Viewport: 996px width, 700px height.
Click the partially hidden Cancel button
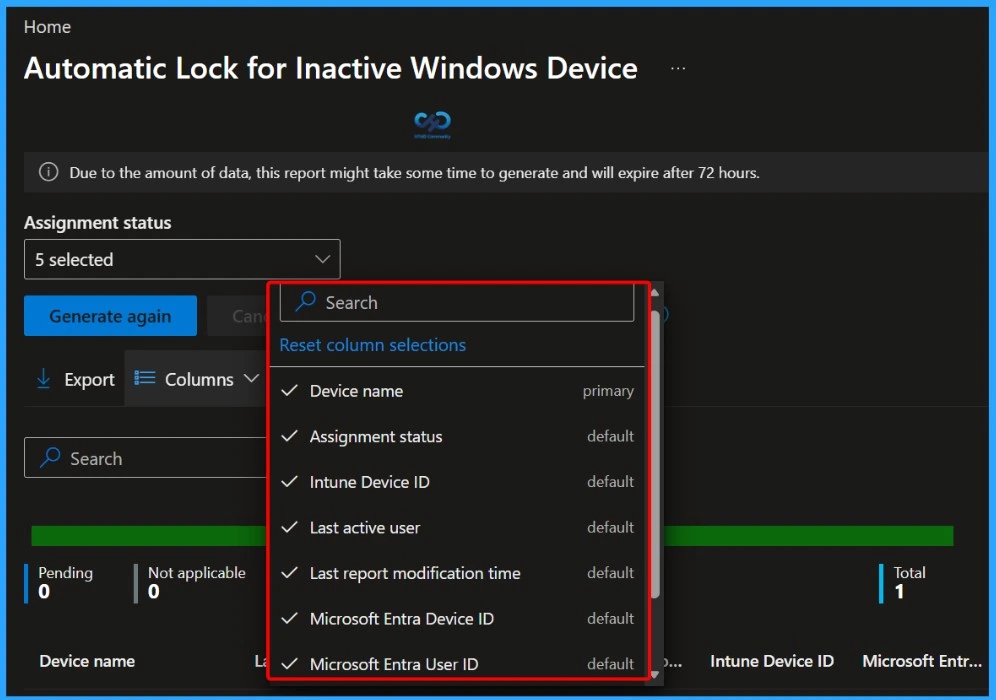239,316
